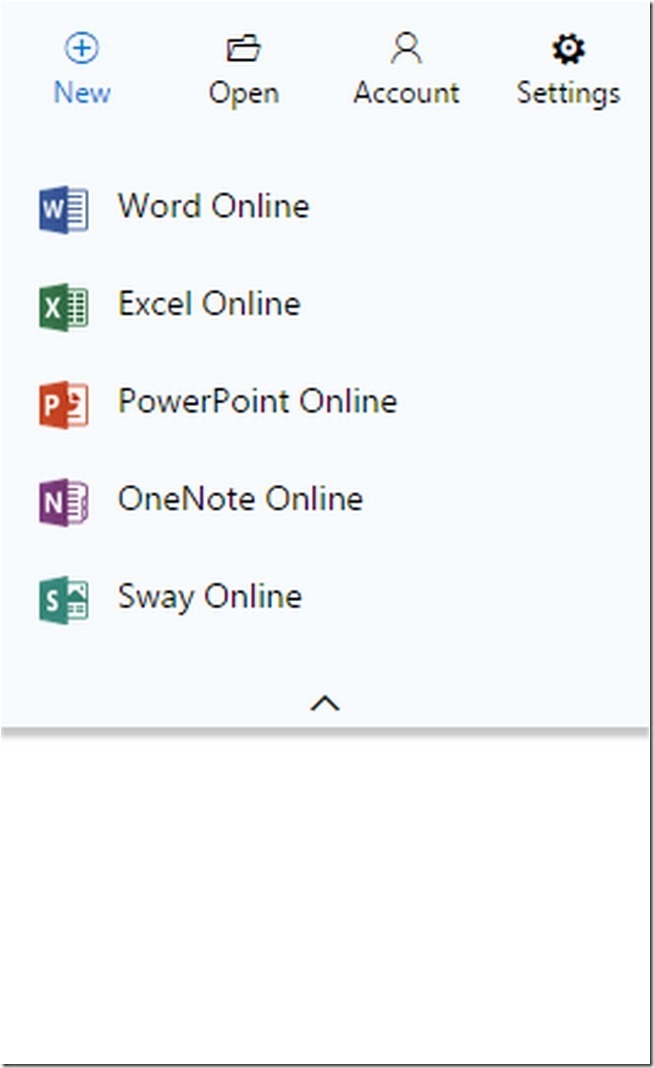Viewport: 654px width, 1068px height.
Task: Open the Settings tab label
Action: click(x=568, y=94)
